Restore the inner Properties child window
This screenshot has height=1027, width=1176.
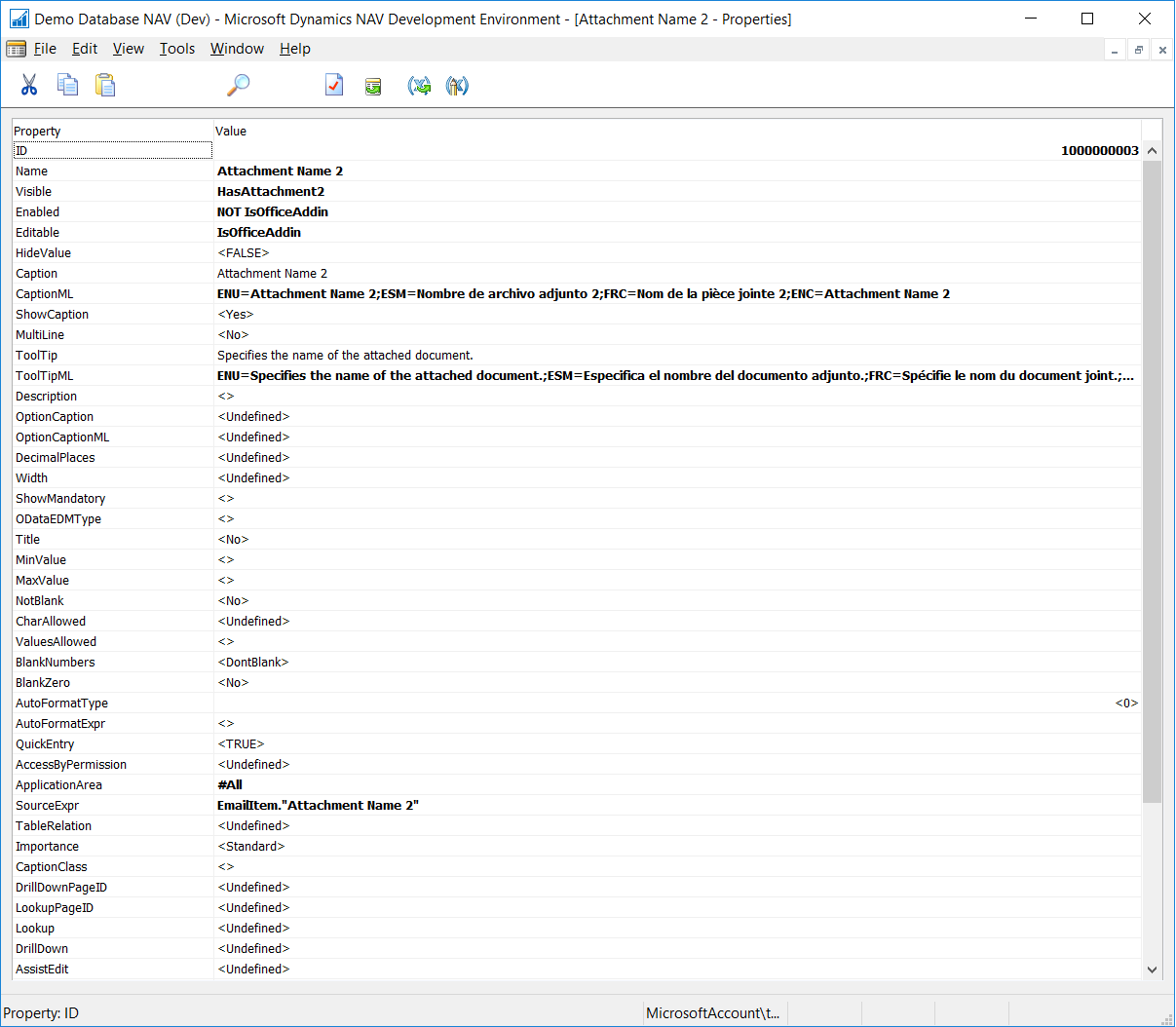click(1138, 50)
